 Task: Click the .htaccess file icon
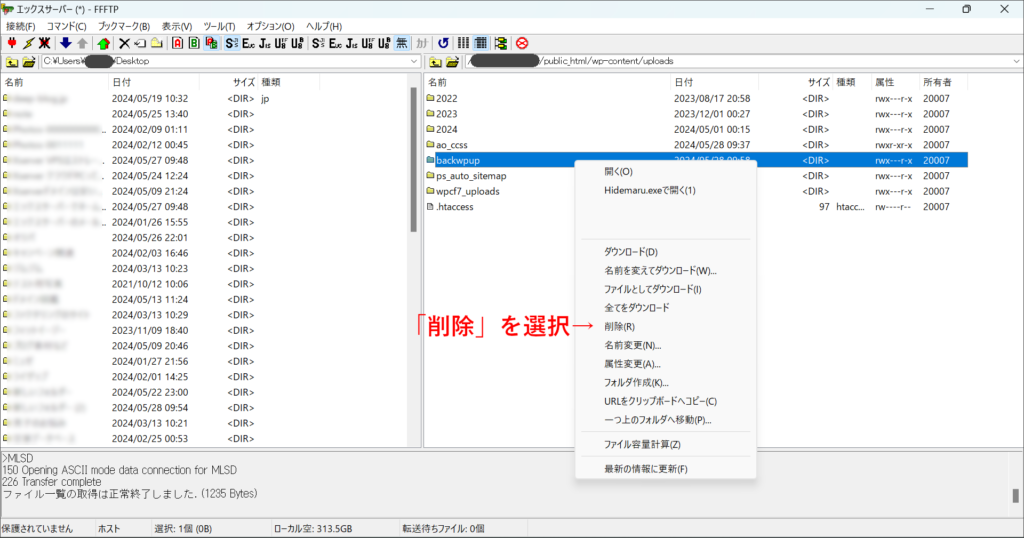coord(430,206)
